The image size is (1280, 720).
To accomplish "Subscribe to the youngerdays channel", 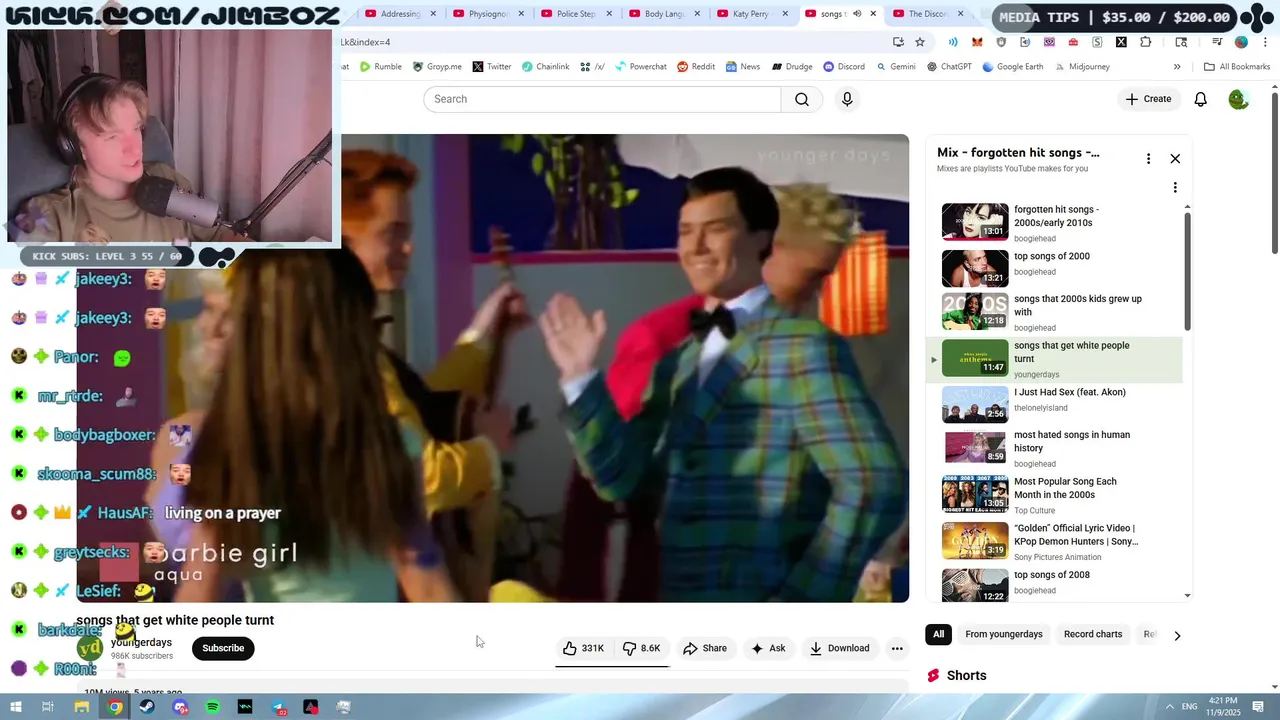I will [x=223, y=648].
